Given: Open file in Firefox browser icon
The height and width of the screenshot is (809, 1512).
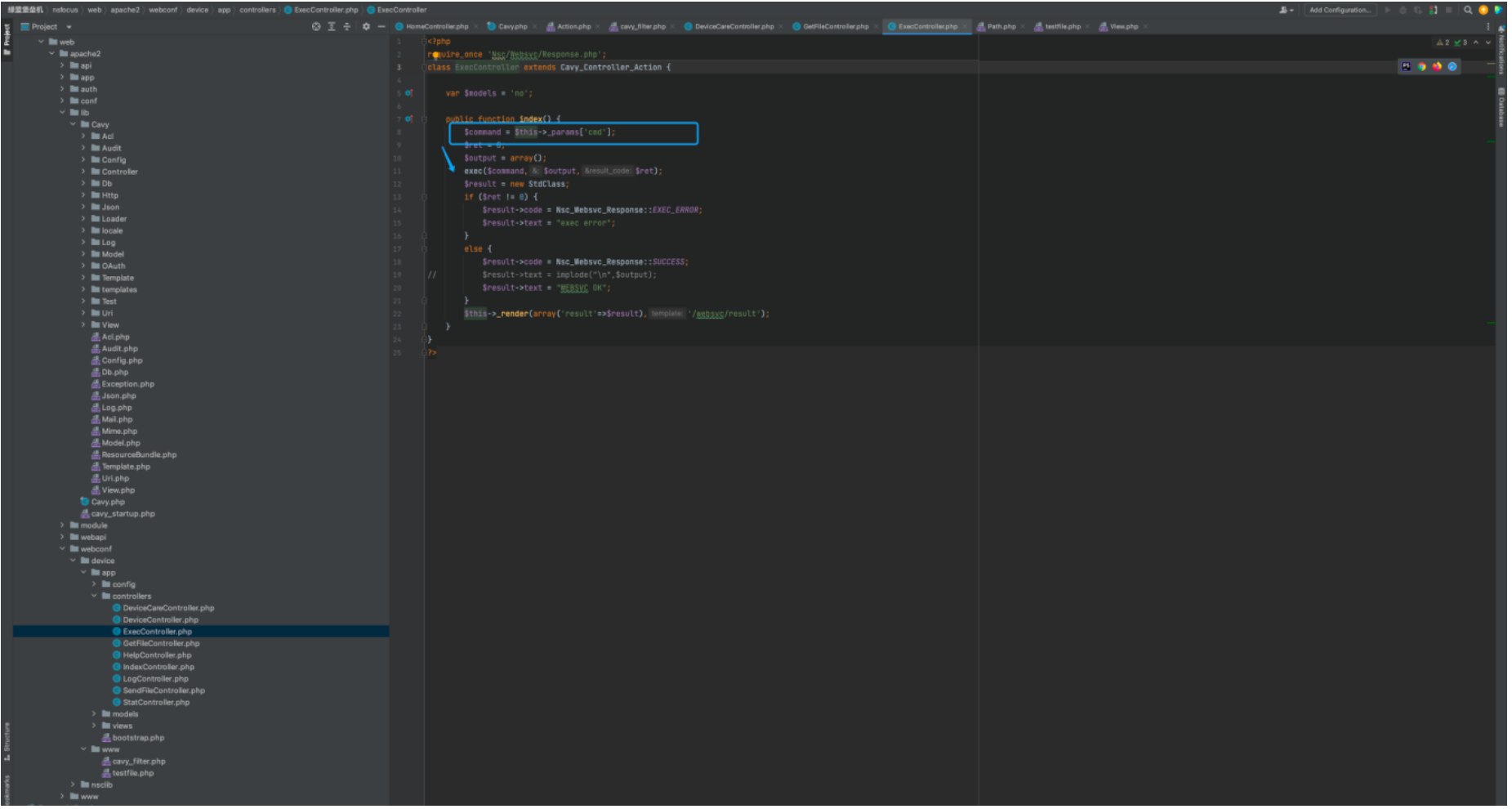Looking at the screenshot, I should 1437,67.
